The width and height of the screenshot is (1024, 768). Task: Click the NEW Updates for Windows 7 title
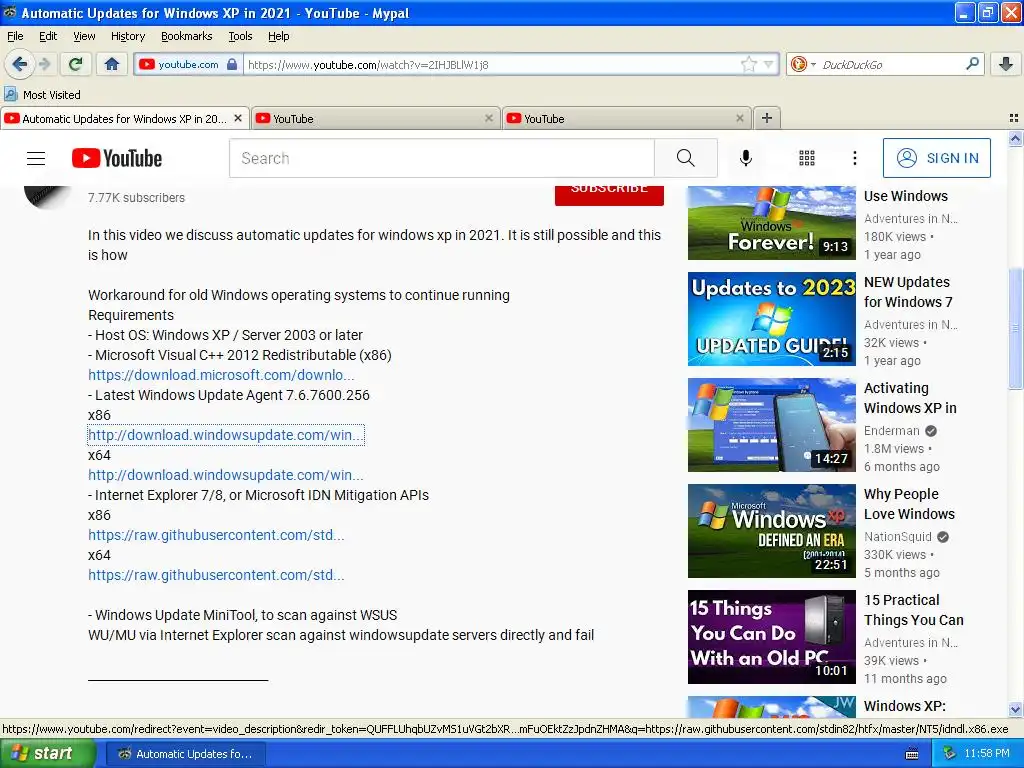[908, 292]
